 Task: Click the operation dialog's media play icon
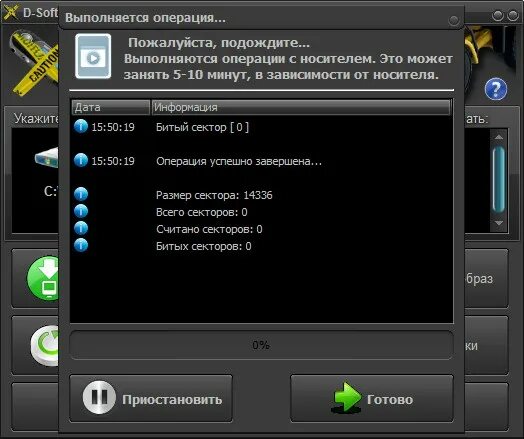93,56
